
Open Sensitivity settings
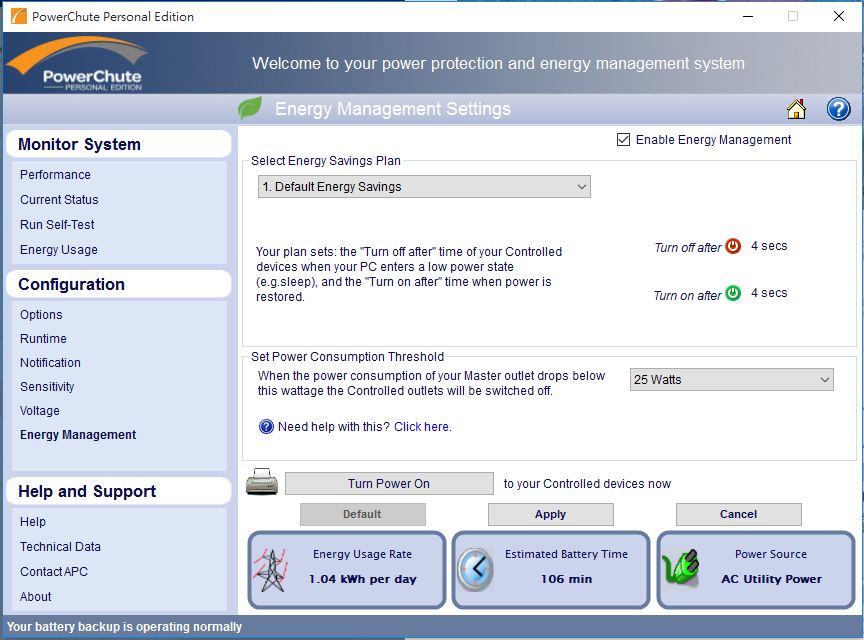tap(47, 387)
